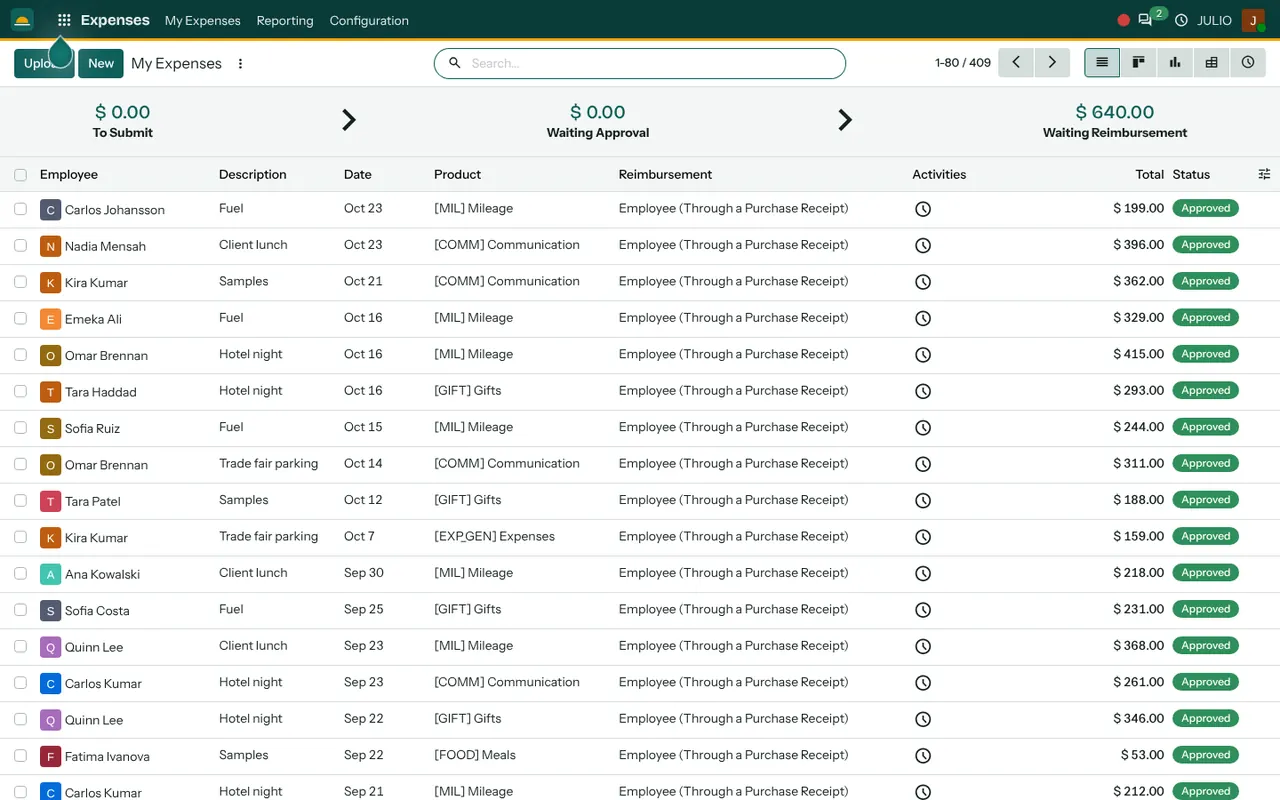The height and width of the screenshot is (800, 1280).
Task: Click the 1-80 / 409 pager counter
Action: click(x=963, y=62)
